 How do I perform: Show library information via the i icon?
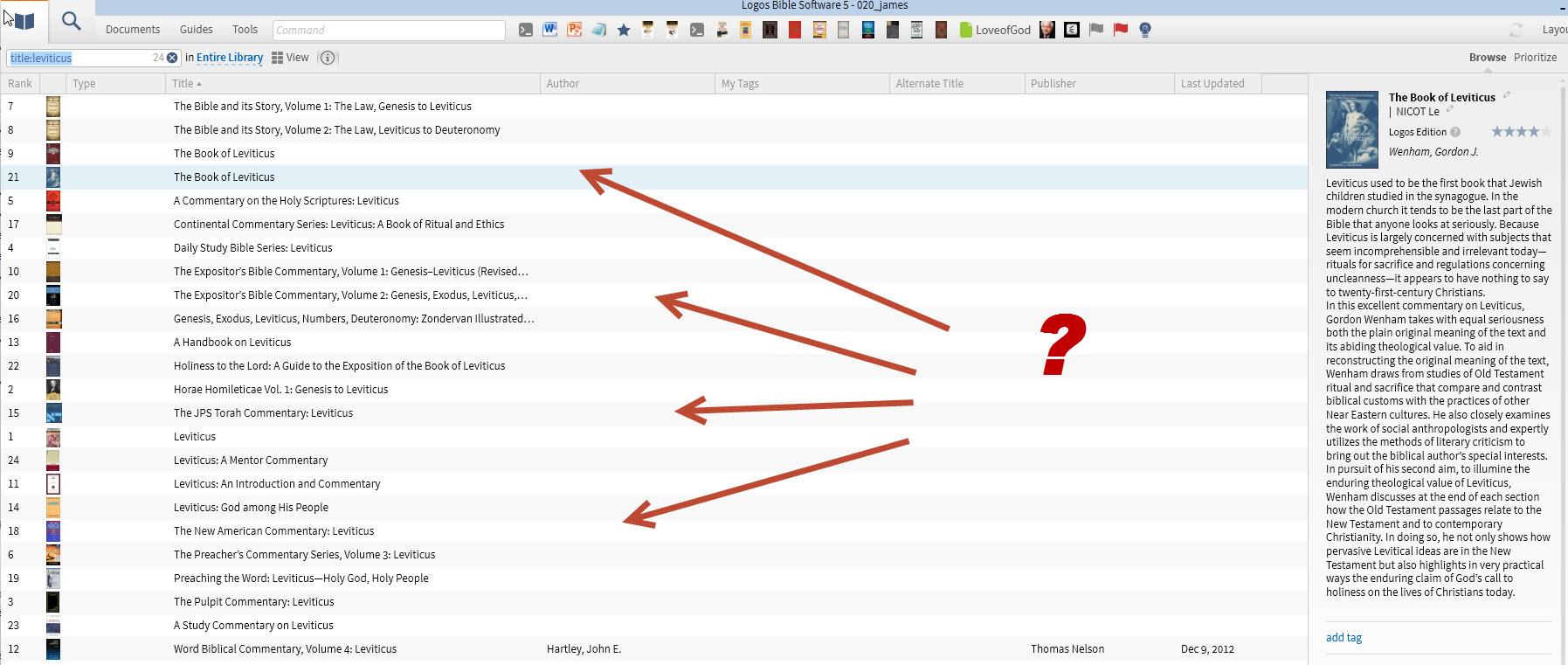[x=328, y=58]
